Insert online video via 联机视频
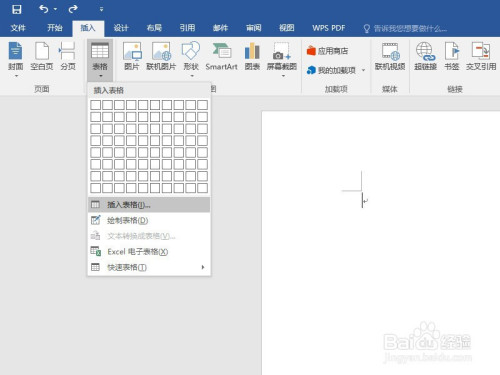The width and height of the screenshot is (500, 375). (x=390, y=56)
